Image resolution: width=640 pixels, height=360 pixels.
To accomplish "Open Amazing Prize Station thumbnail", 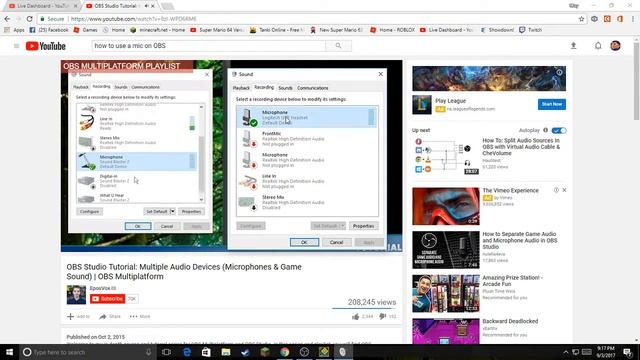I will click(446, 293).
